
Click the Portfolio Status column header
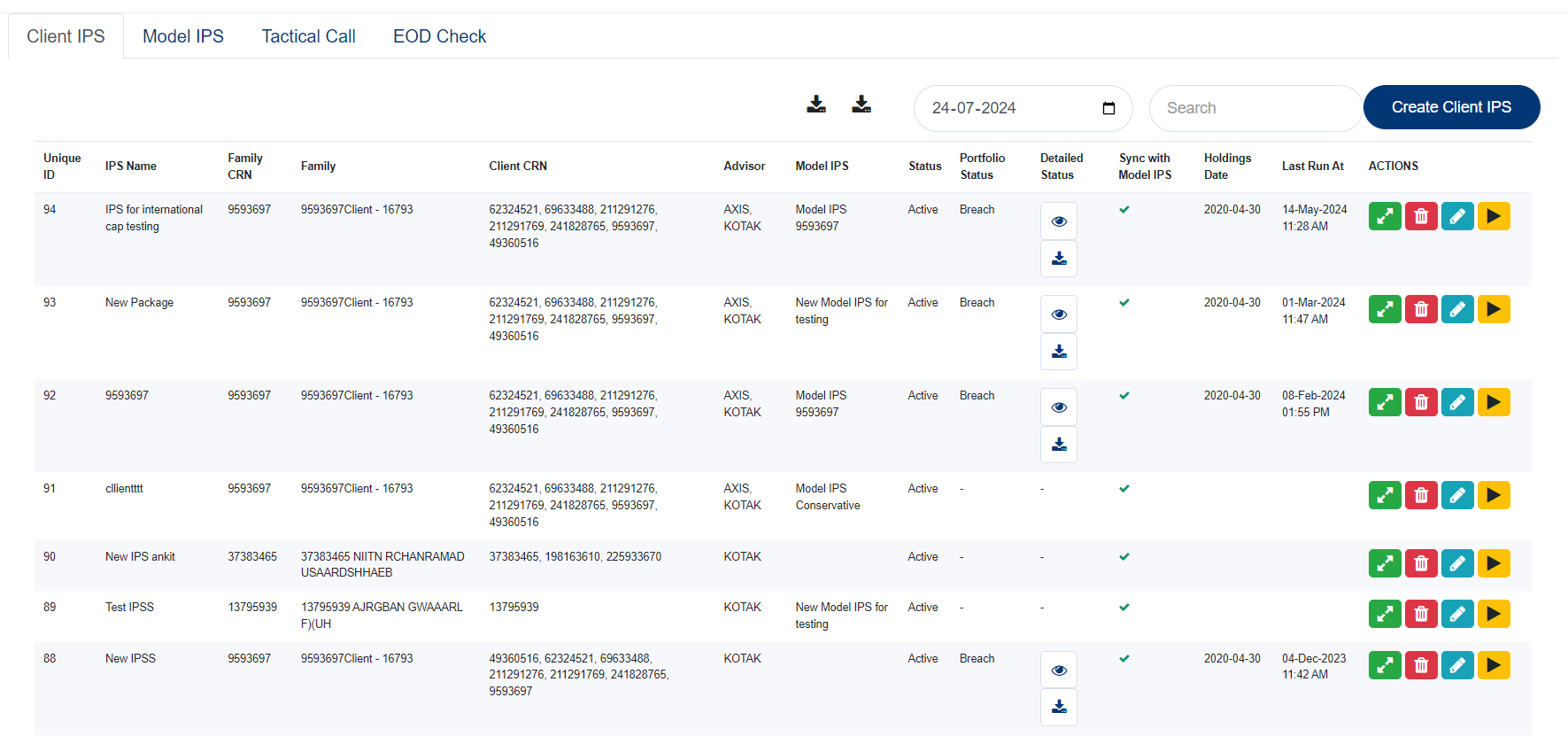tap(982, 167)
